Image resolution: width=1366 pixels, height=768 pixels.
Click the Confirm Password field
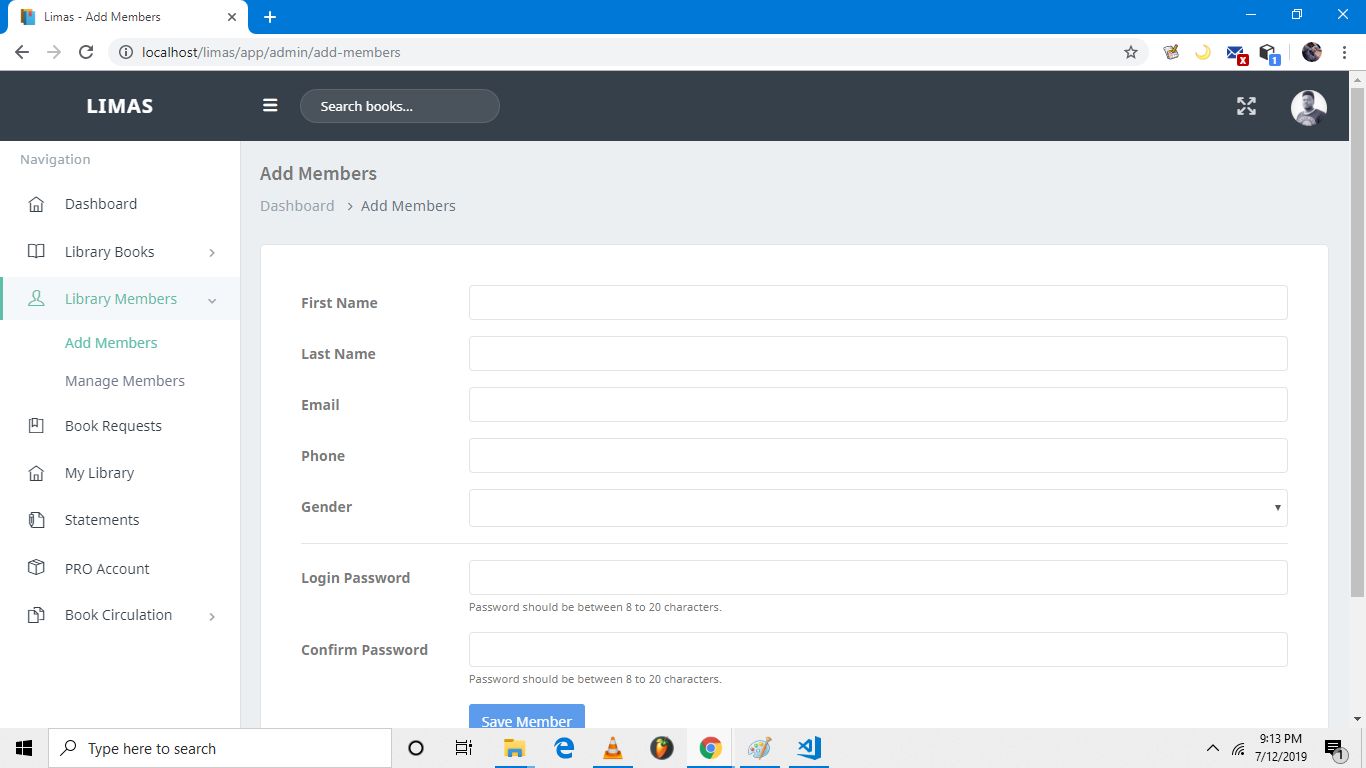click(x=878, y=650)
